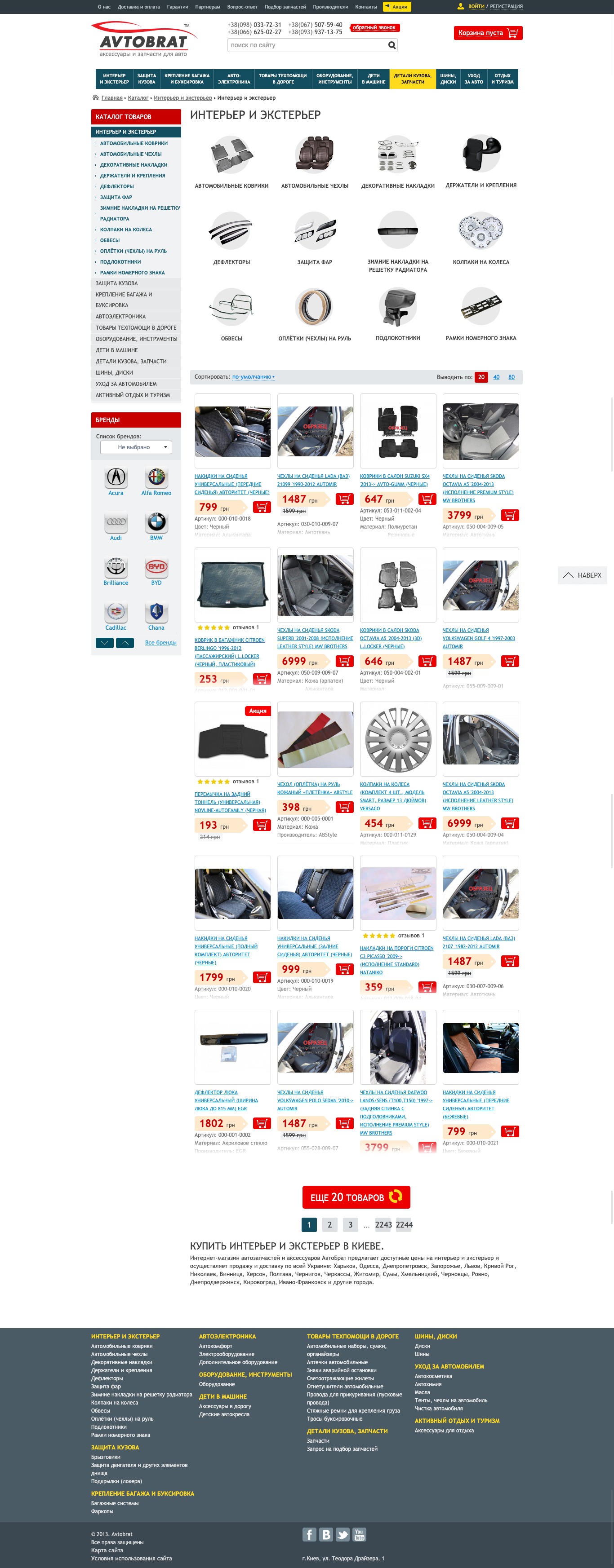The width and height of the screenshot is (614, 1568).
Task: Go to page 2 of results
Action: 329,1225
